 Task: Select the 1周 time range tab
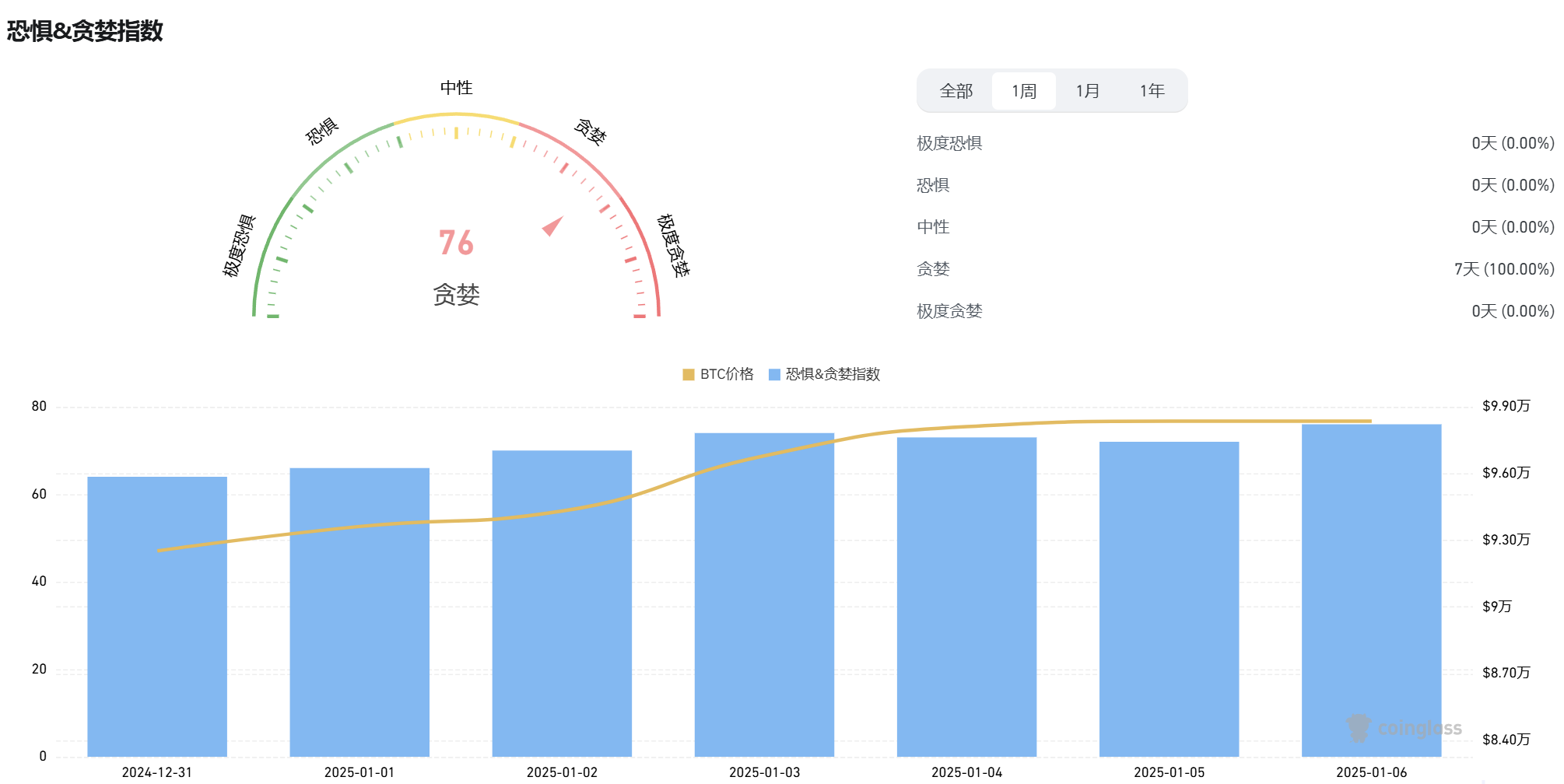(x=1024, y=91)
